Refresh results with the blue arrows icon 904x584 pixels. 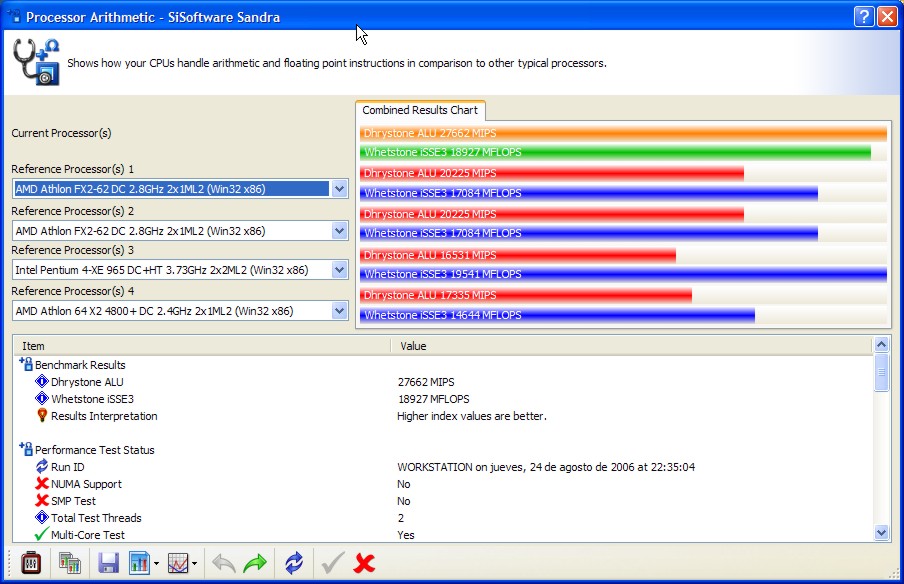[294, 563]
